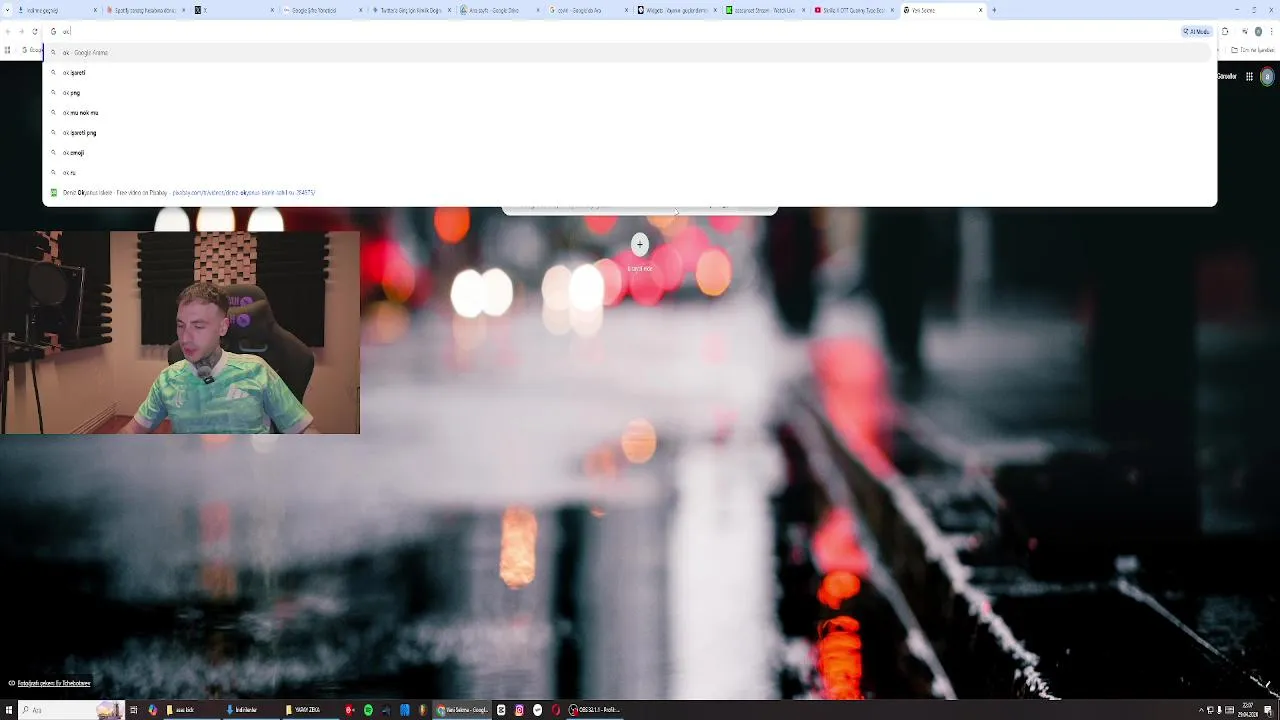Screen dimensions: 1280x720
Task: Click the add shortcut plus button
Action: 640,244
